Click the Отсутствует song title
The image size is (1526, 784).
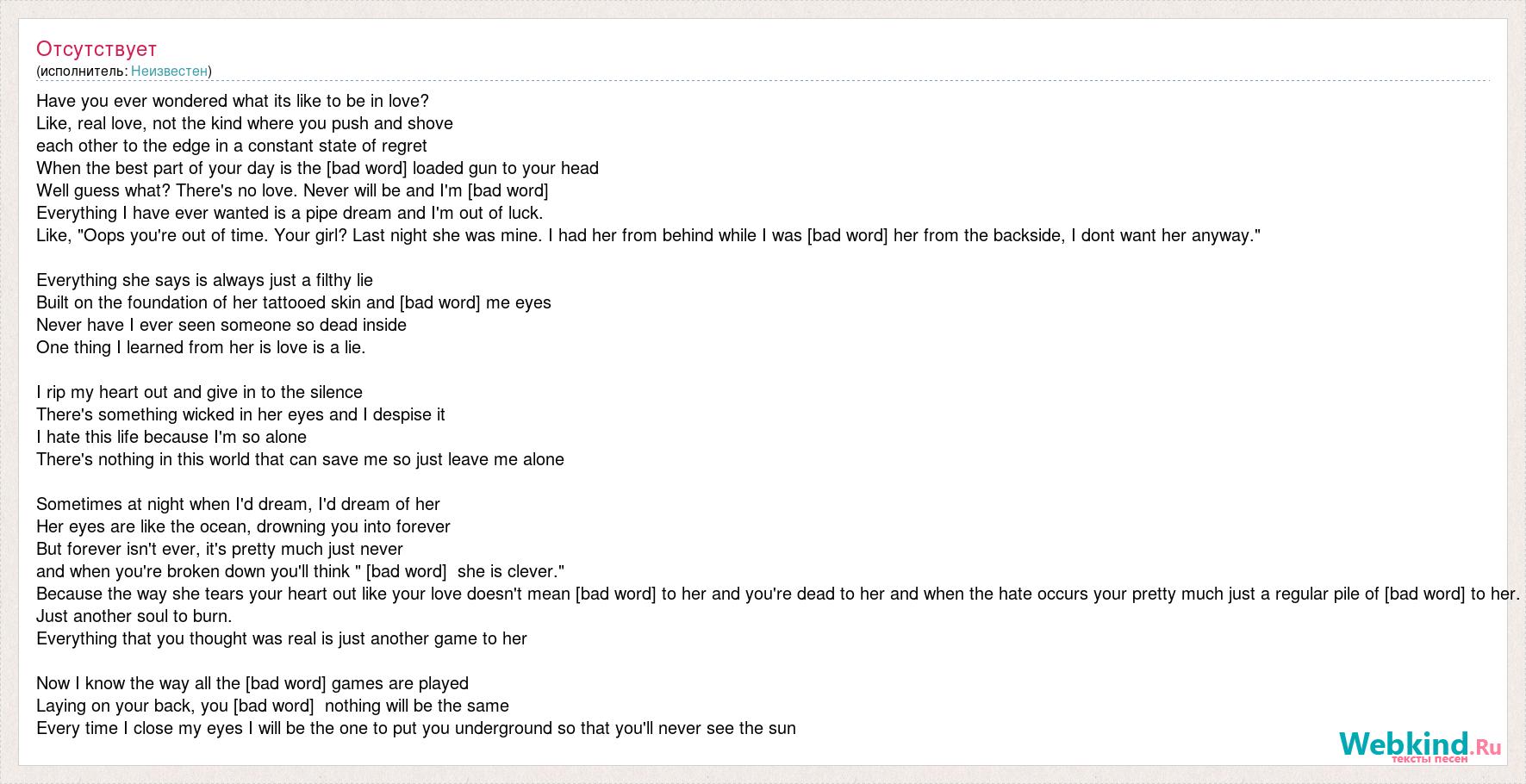(x=97, y=48)
